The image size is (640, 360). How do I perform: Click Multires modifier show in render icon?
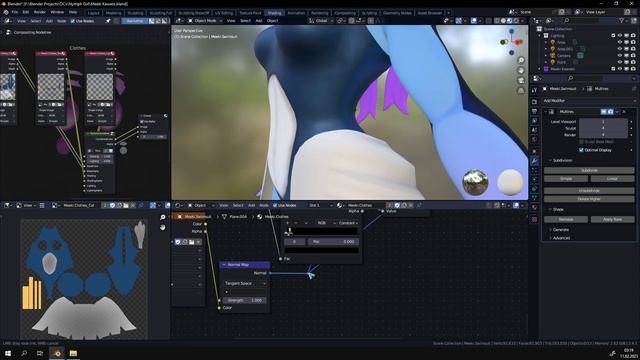[610, 111]
